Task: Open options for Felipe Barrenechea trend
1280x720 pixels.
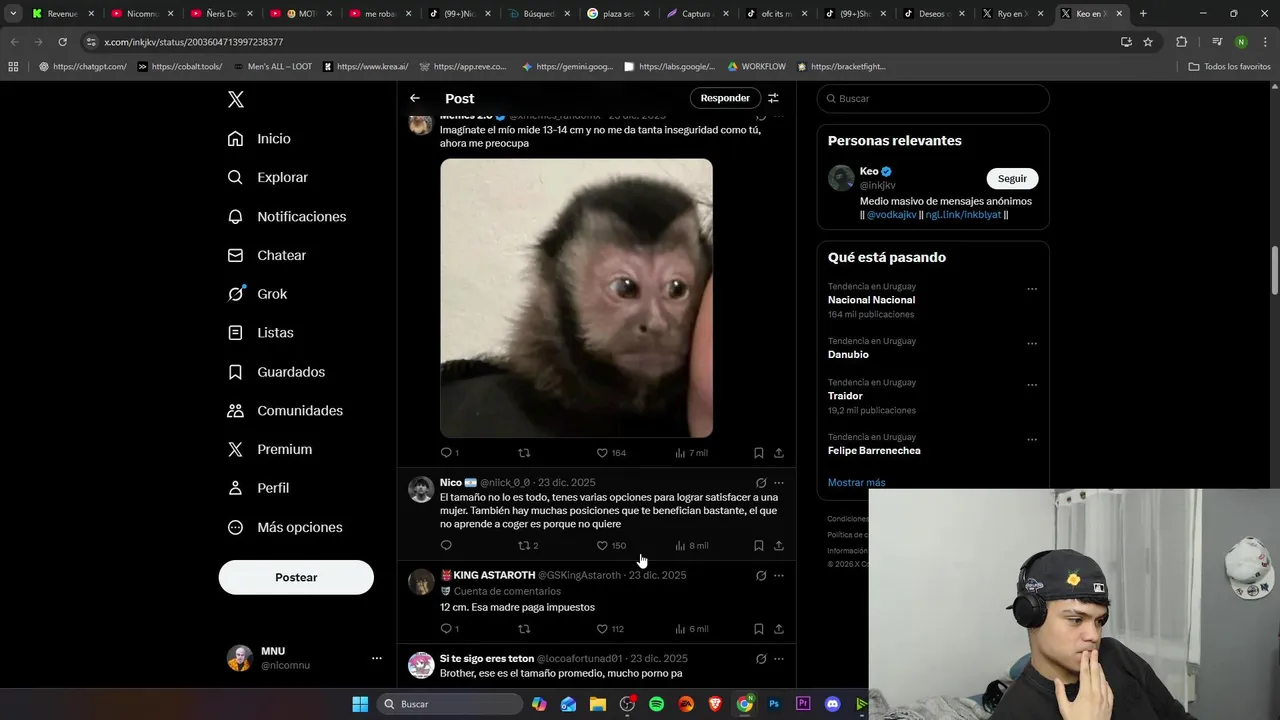Action: 1032,440
